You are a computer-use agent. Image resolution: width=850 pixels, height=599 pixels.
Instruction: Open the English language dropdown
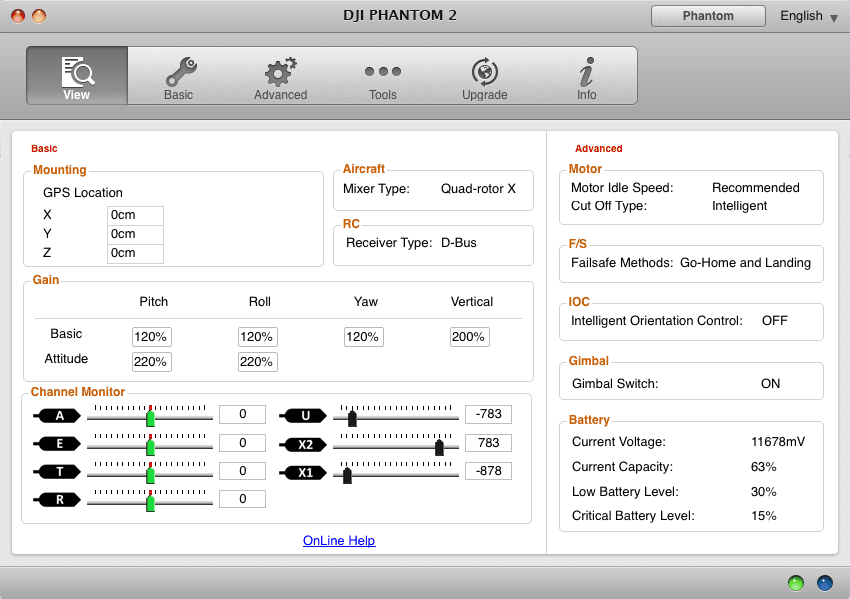(x=809, y=16)
